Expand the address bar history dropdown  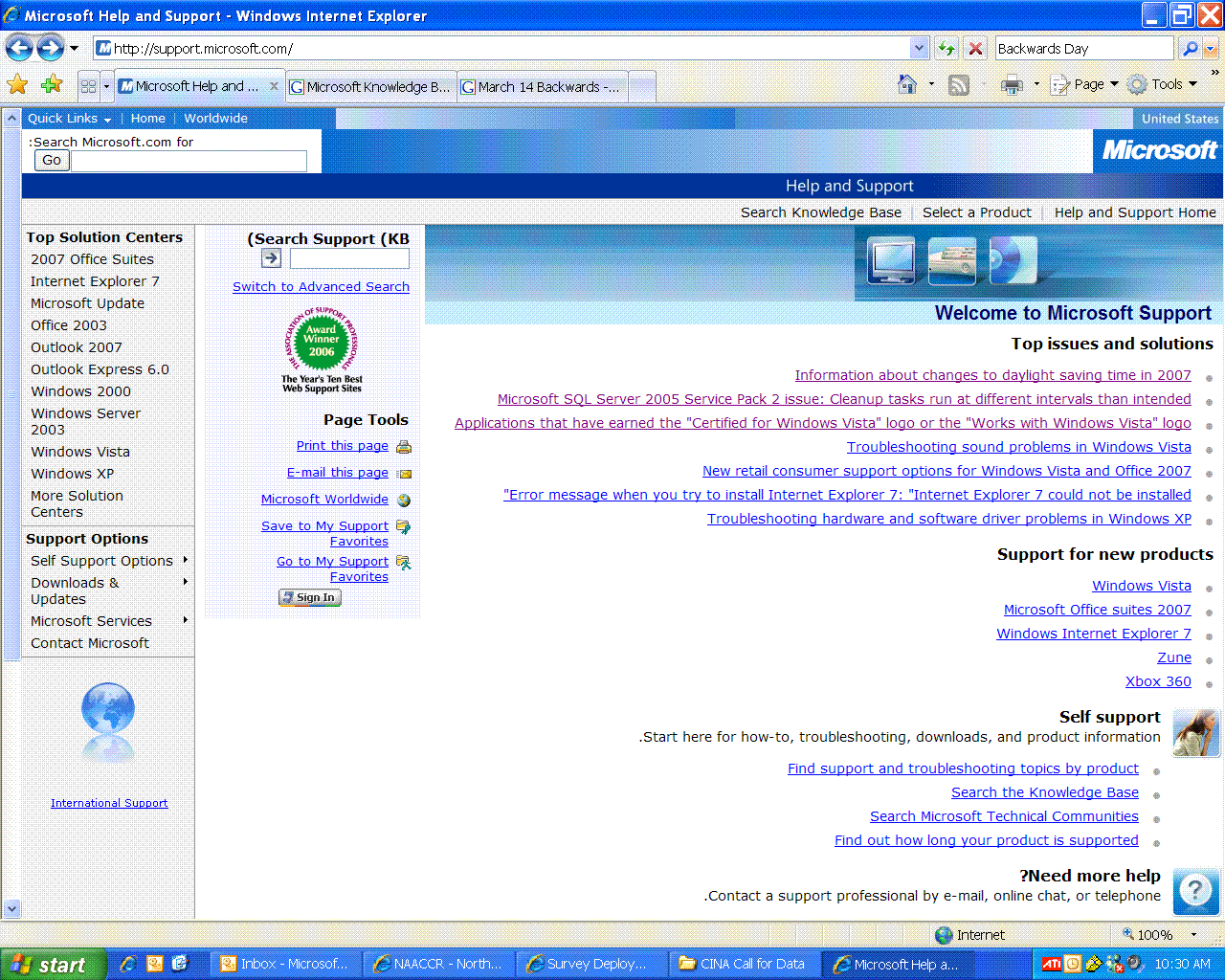(919, 48)
